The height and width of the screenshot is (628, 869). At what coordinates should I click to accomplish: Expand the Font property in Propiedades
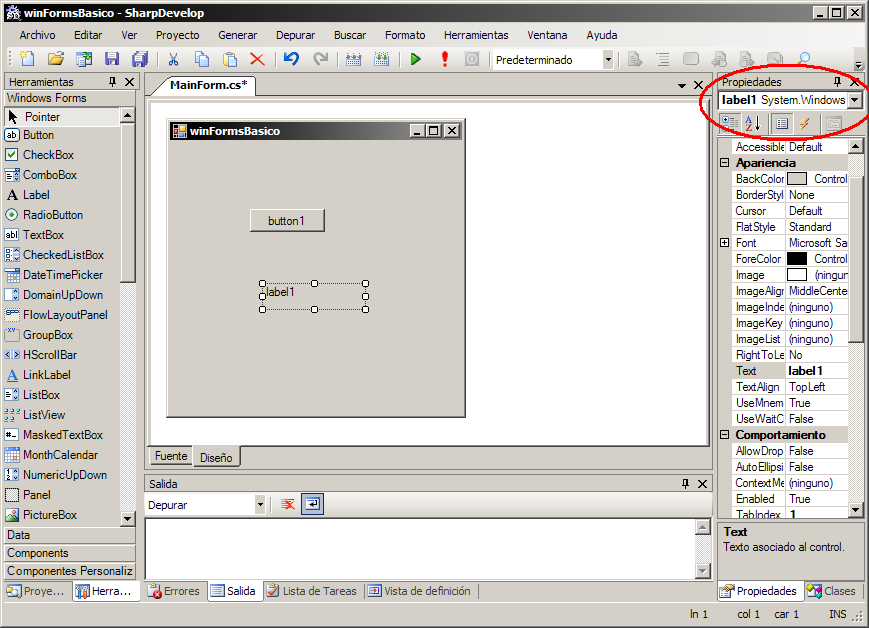point(724,242)
